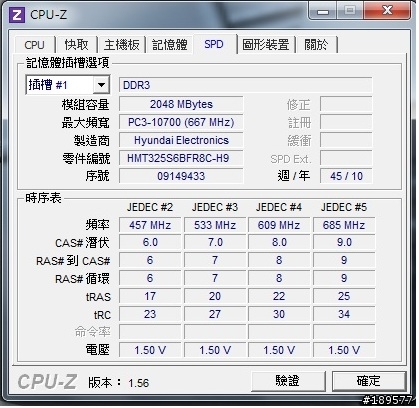Click the PC3-10700 (667 MHz) bandwidth field
This screenshot has width=419, height=408.
[181, 122]
